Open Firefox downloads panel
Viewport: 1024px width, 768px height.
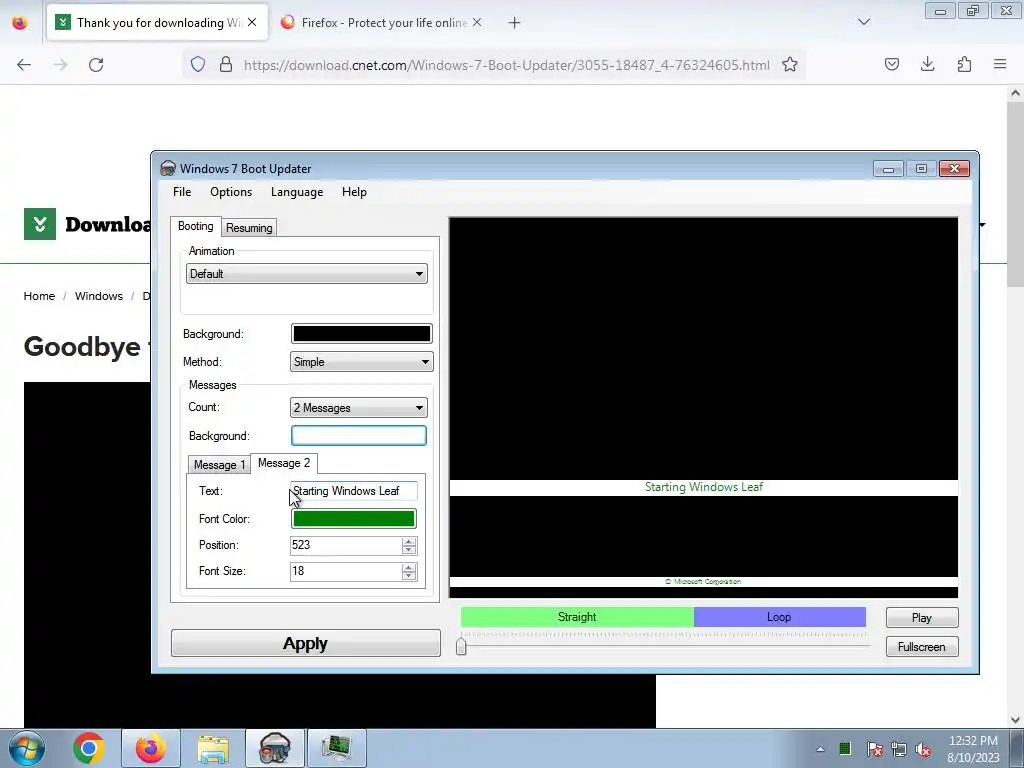tap(927, 64)
